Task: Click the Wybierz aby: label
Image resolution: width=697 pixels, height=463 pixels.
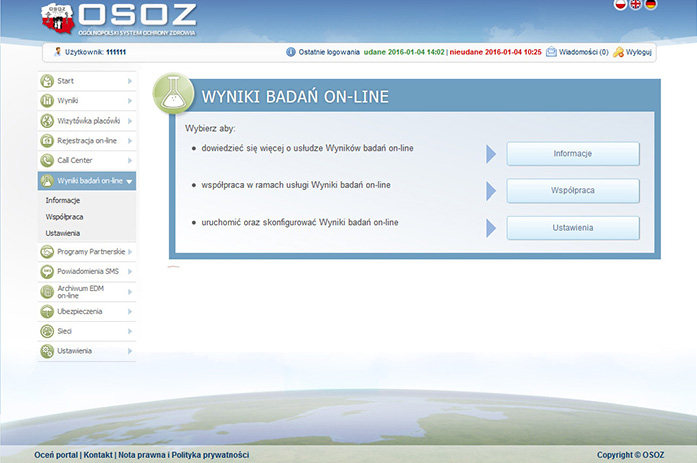Action: [x=210, y=128]
